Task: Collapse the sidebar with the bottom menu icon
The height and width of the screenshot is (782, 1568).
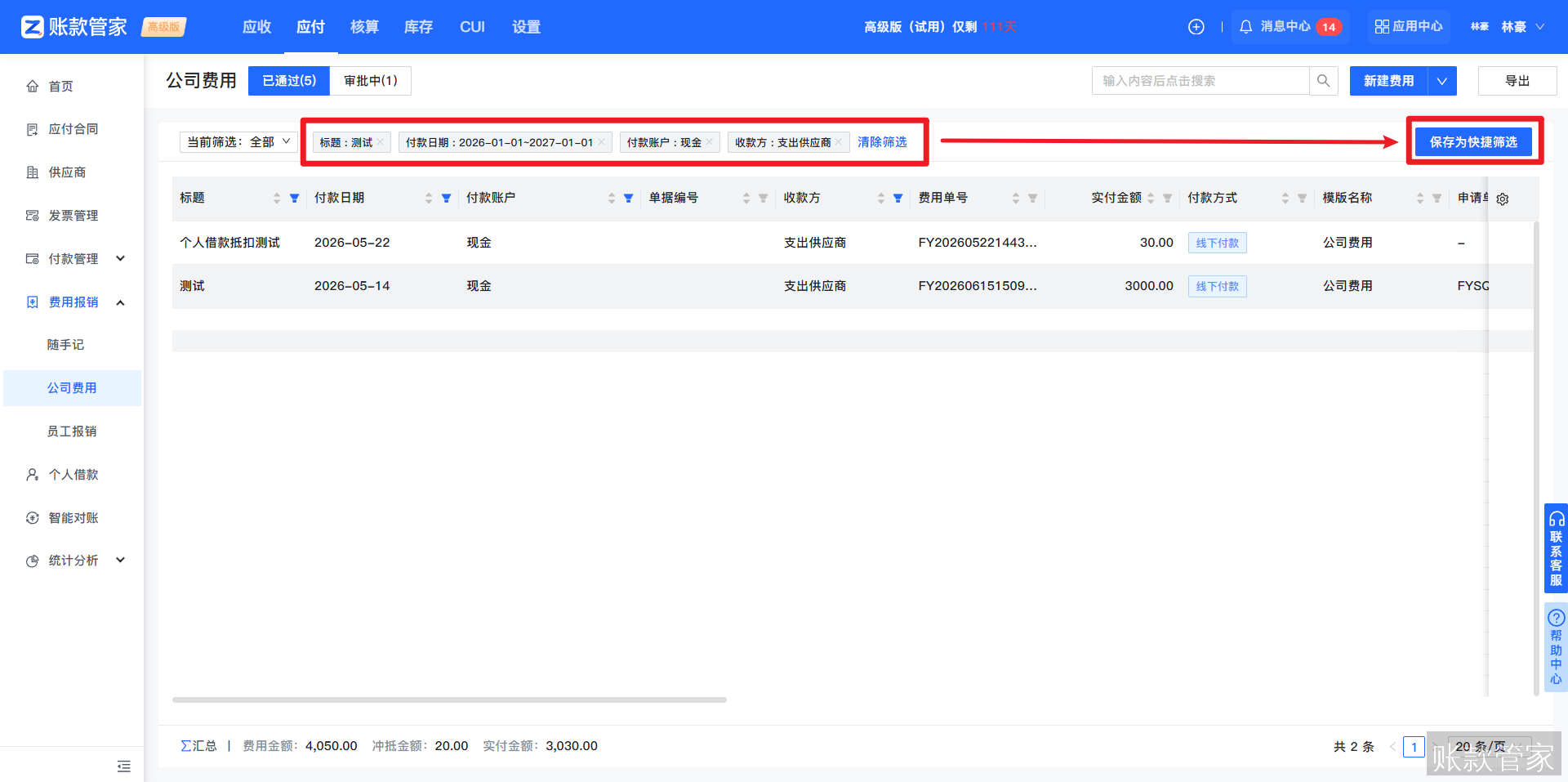Action: 124,766
